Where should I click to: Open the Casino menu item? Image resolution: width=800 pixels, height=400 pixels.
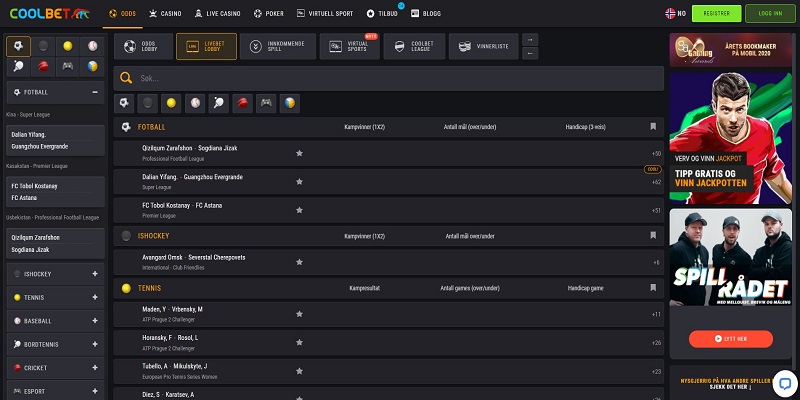coord(165,14)
